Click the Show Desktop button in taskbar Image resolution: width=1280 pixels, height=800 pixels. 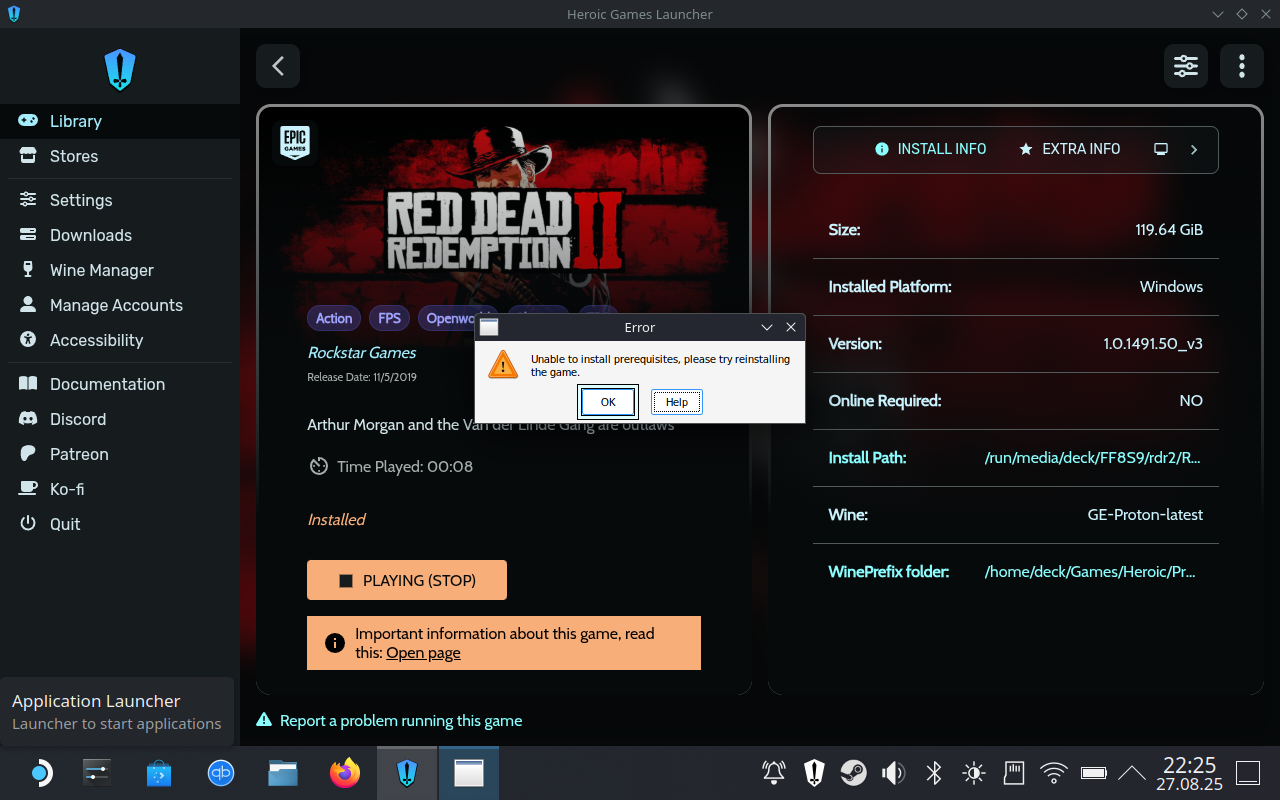pos(1248,773)
